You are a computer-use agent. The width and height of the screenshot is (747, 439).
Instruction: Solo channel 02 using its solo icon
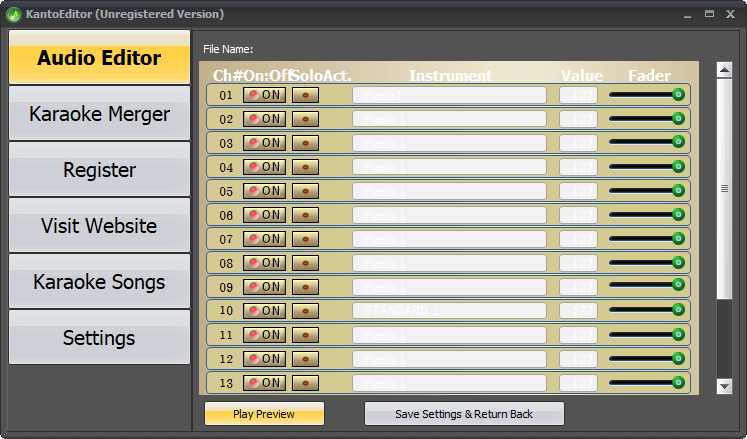(305, 119)
